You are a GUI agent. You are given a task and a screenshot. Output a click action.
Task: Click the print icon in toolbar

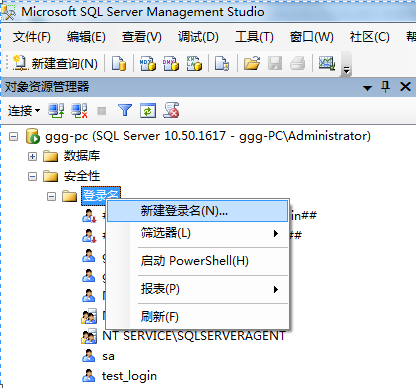[x=297, y=63]
